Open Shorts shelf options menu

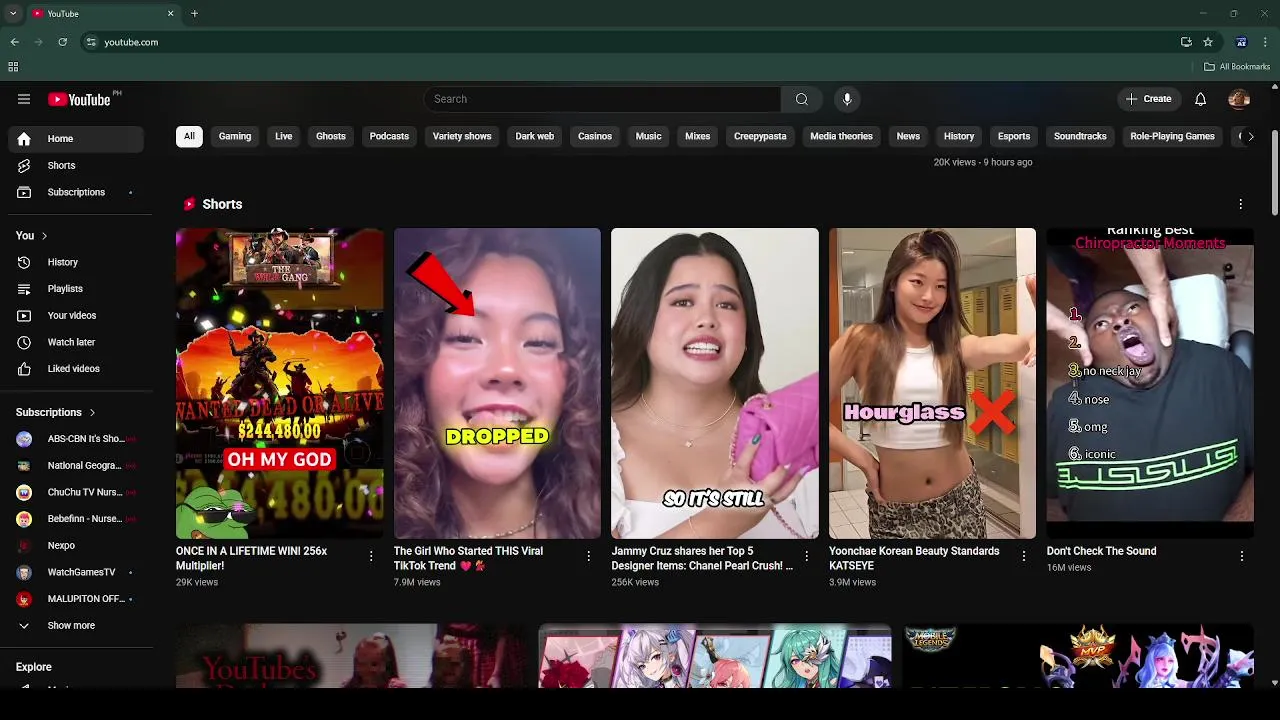tap(1241, 204)
